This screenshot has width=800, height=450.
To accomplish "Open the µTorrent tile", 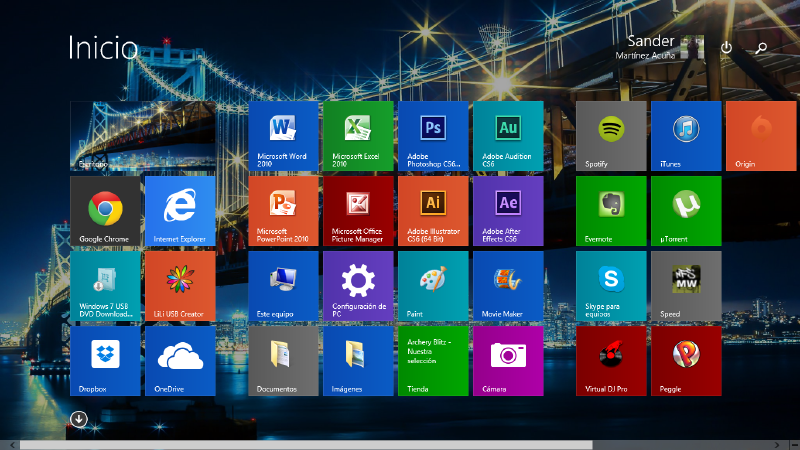I will point(686,211).
